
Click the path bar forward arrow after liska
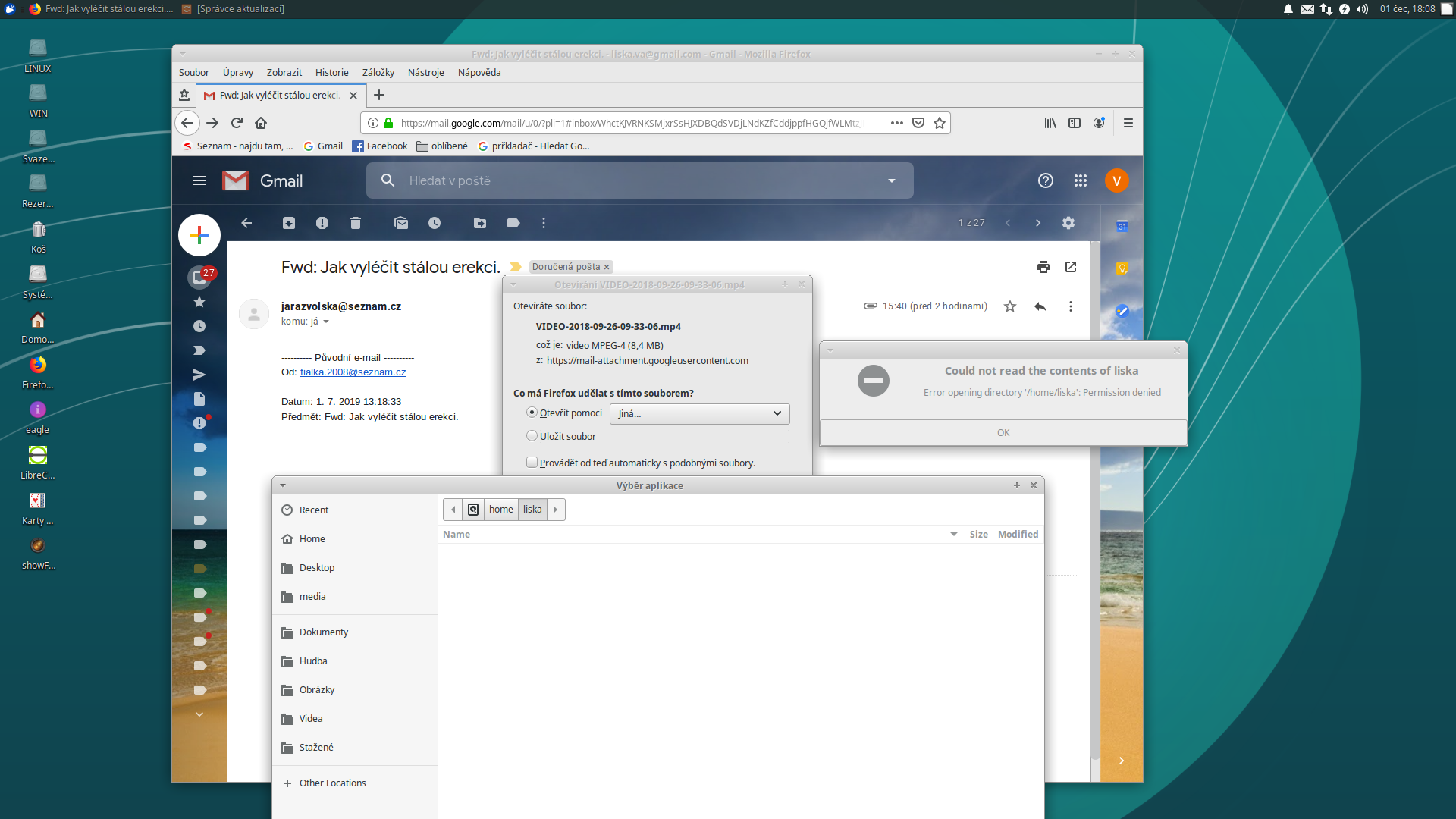556,510
